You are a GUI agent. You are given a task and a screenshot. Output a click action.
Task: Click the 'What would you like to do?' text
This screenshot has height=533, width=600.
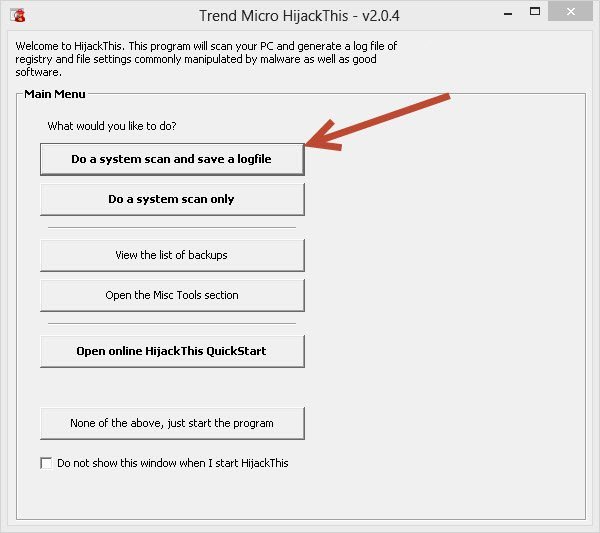point(112,126)
